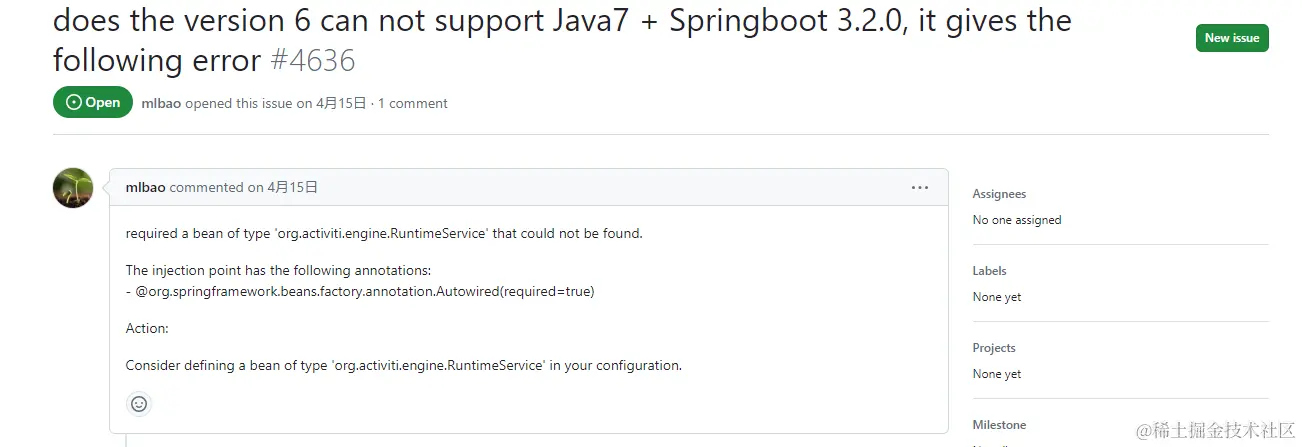Image resolution: width=1302 pixels, height=447 pixels.
Task: Click mlbao's avatar beside the comment
Action: pos(73,188)
